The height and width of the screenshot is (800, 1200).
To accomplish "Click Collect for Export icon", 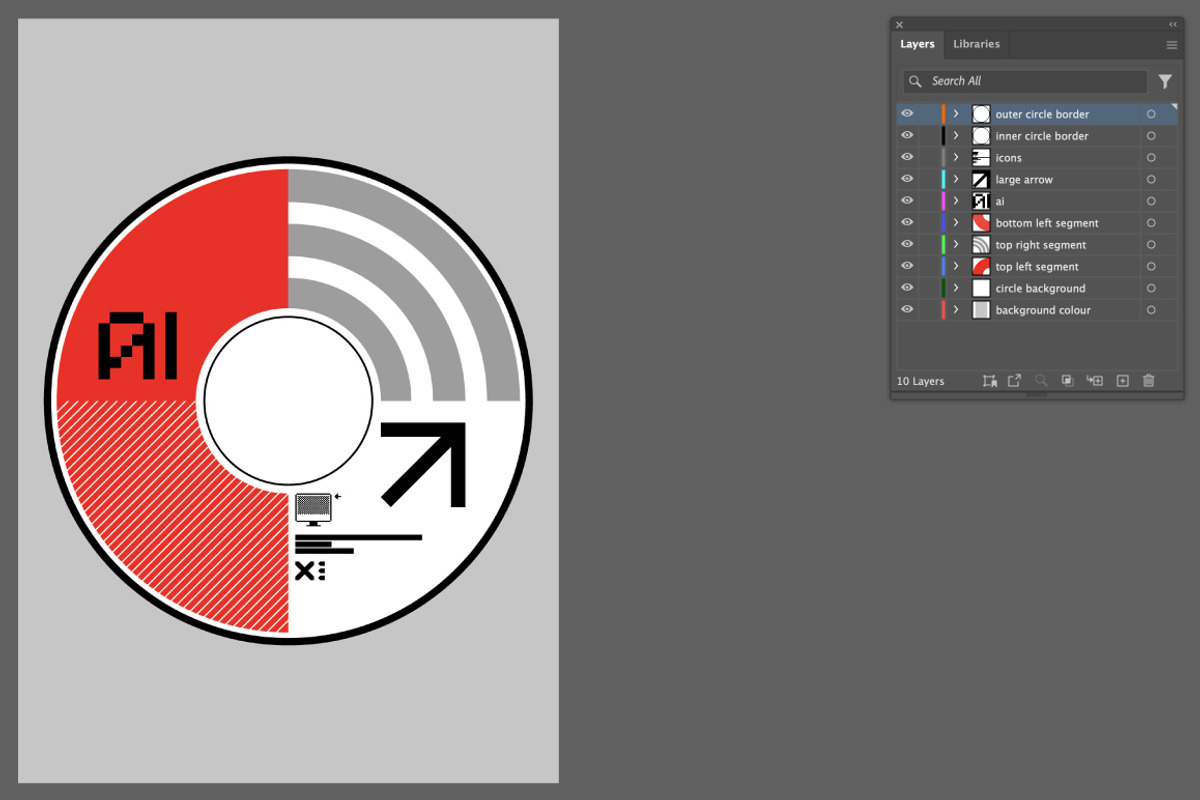I will point(990,381).
